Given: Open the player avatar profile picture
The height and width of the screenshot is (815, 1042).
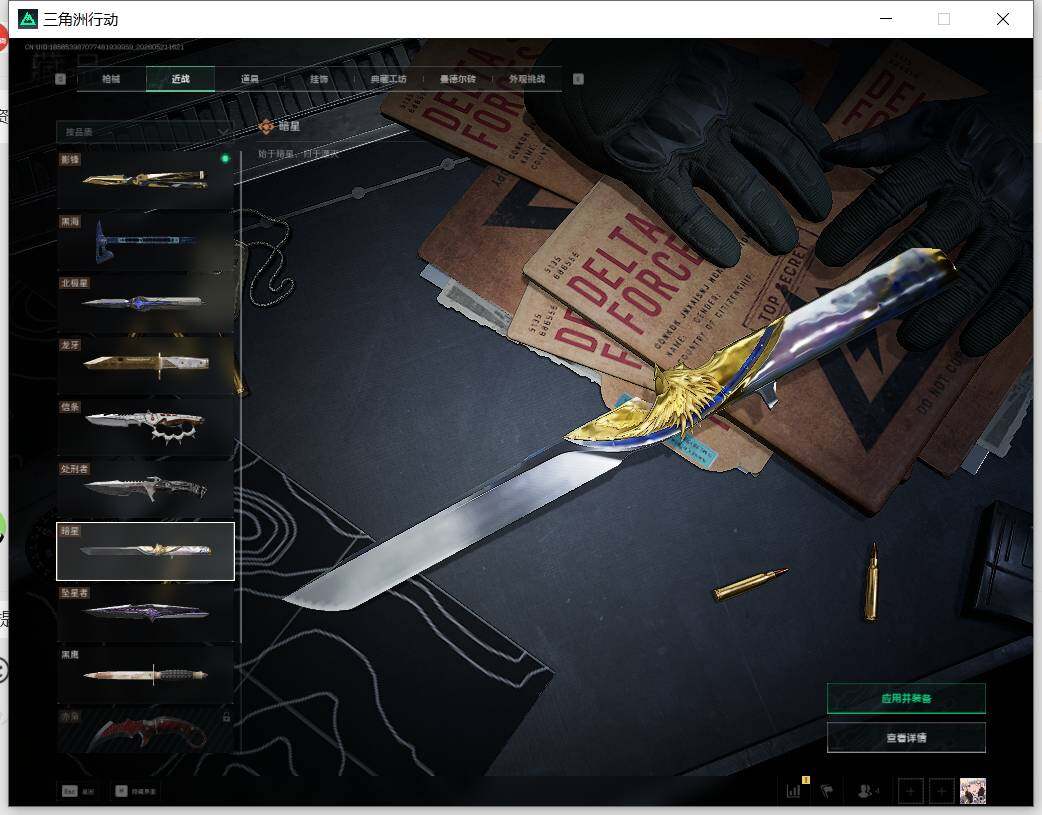Looking at the screenshot, I should coord(973,791).
